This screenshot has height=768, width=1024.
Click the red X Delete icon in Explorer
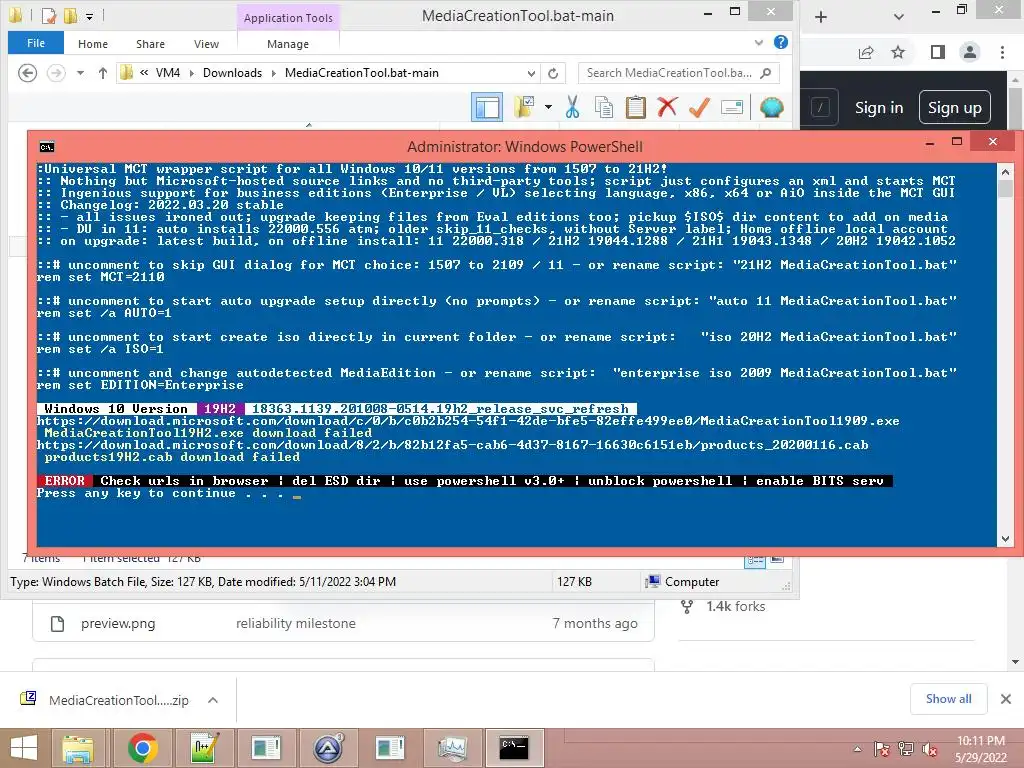click(667, 107)
